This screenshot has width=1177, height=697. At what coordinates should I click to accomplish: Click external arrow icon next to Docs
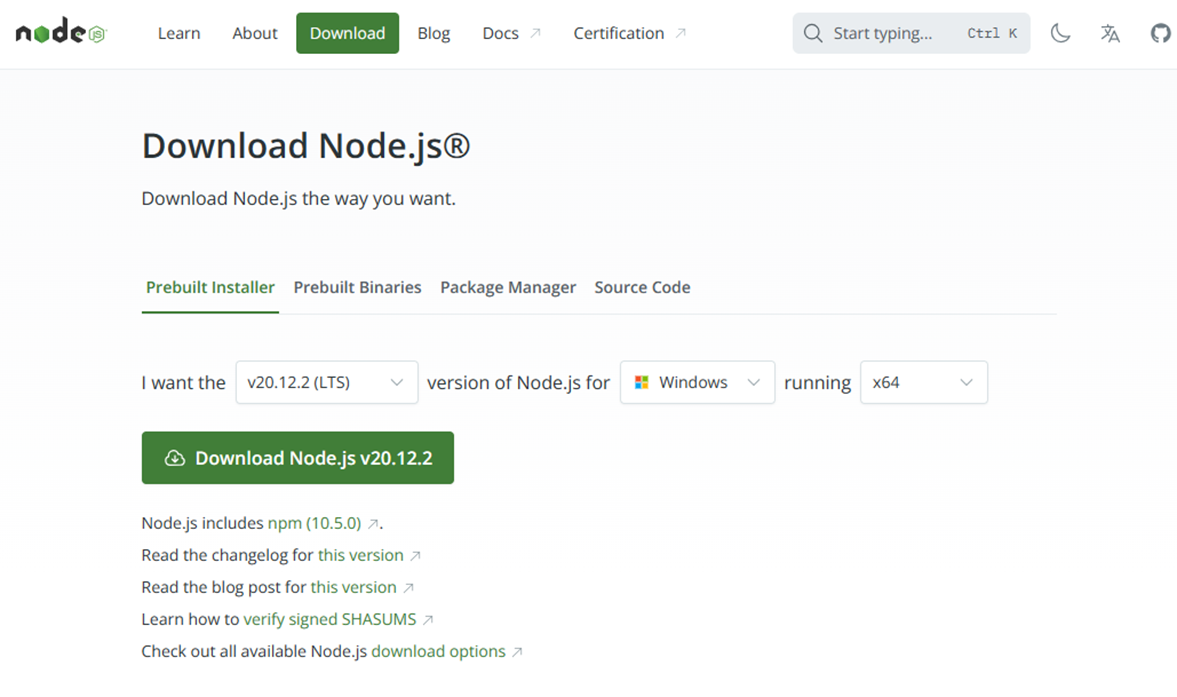coord(535,33)
